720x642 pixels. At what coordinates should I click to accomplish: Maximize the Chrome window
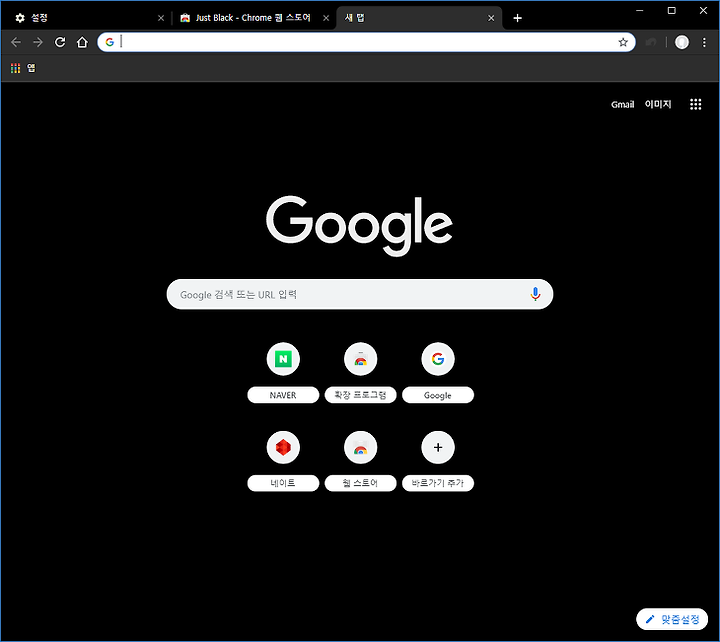click(x=671, y=11)
